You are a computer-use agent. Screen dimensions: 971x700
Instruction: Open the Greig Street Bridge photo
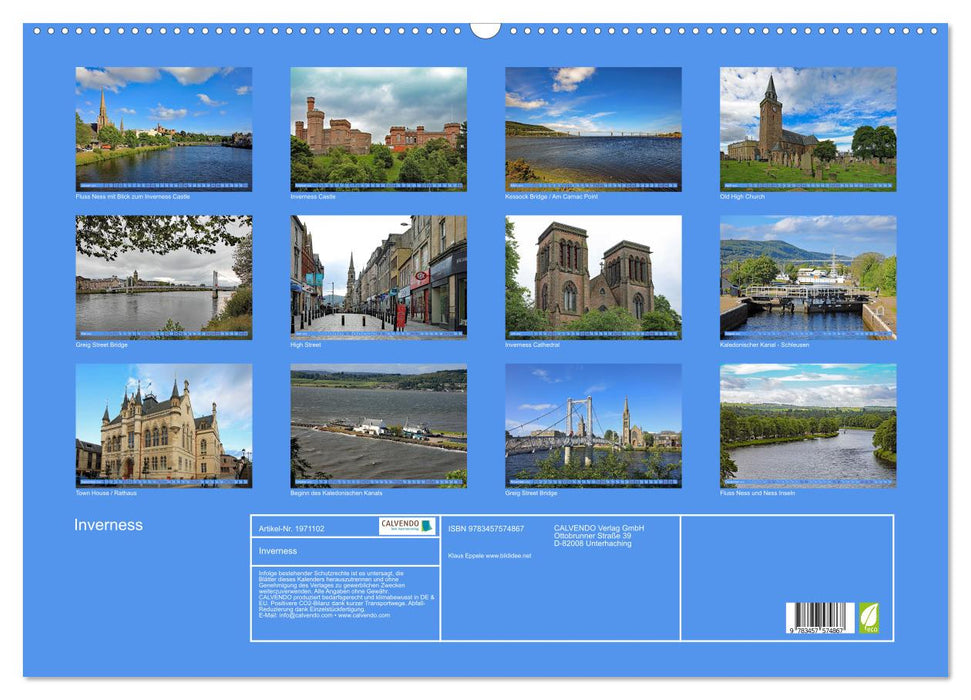tap(163, 278)
